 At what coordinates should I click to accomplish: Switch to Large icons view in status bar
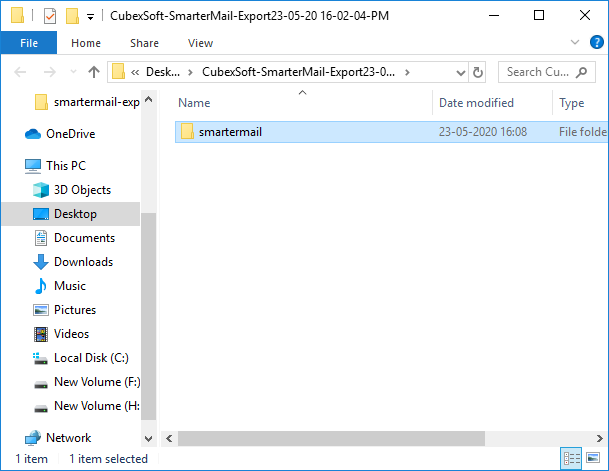tap(593, 459)
